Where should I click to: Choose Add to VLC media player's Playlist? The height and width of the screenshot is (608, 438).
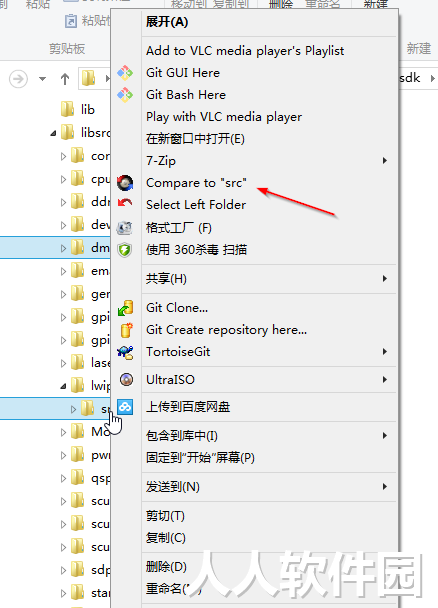coord(245,51)
